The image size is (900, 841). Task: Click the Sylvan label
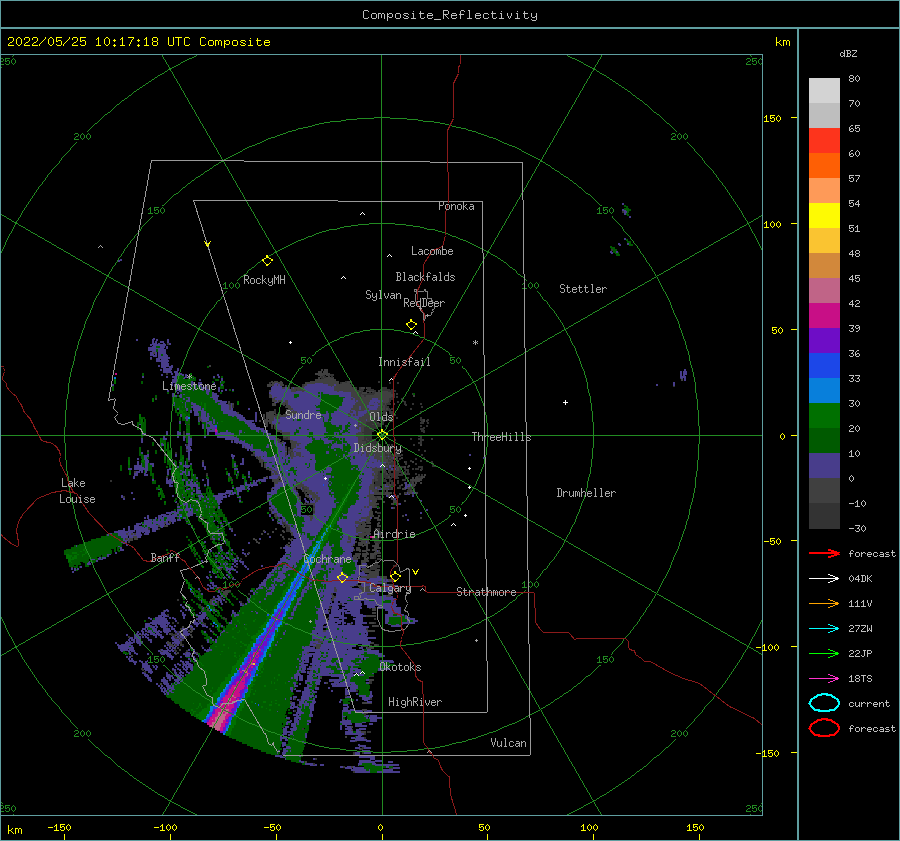(383, 295)
